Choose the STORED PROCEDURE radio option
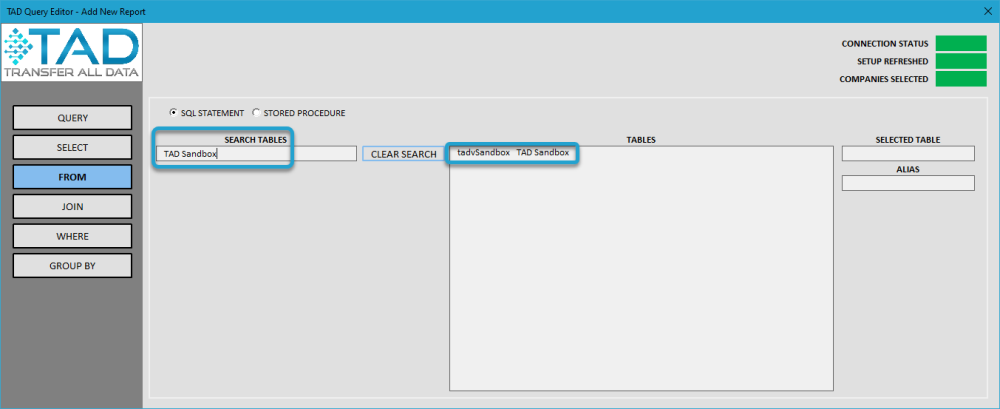Image resolution: width=1000 pixels, height=409 pixels. tap(299, 113)
